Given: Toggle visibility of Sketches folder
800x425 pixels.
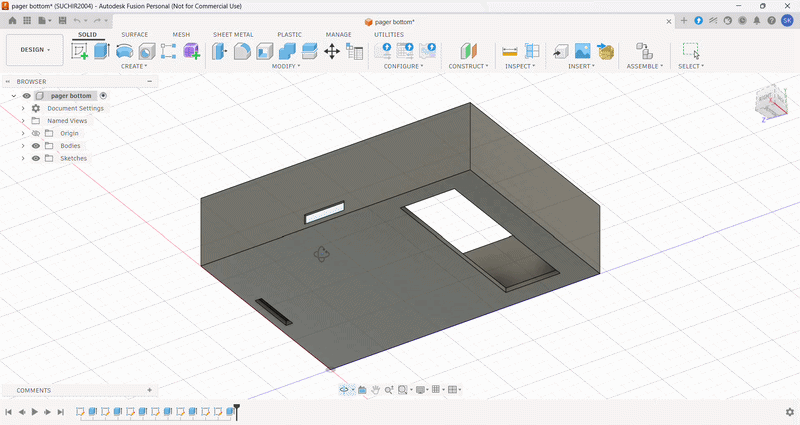Looking at the screenshot, I should [x=36, y=158].
